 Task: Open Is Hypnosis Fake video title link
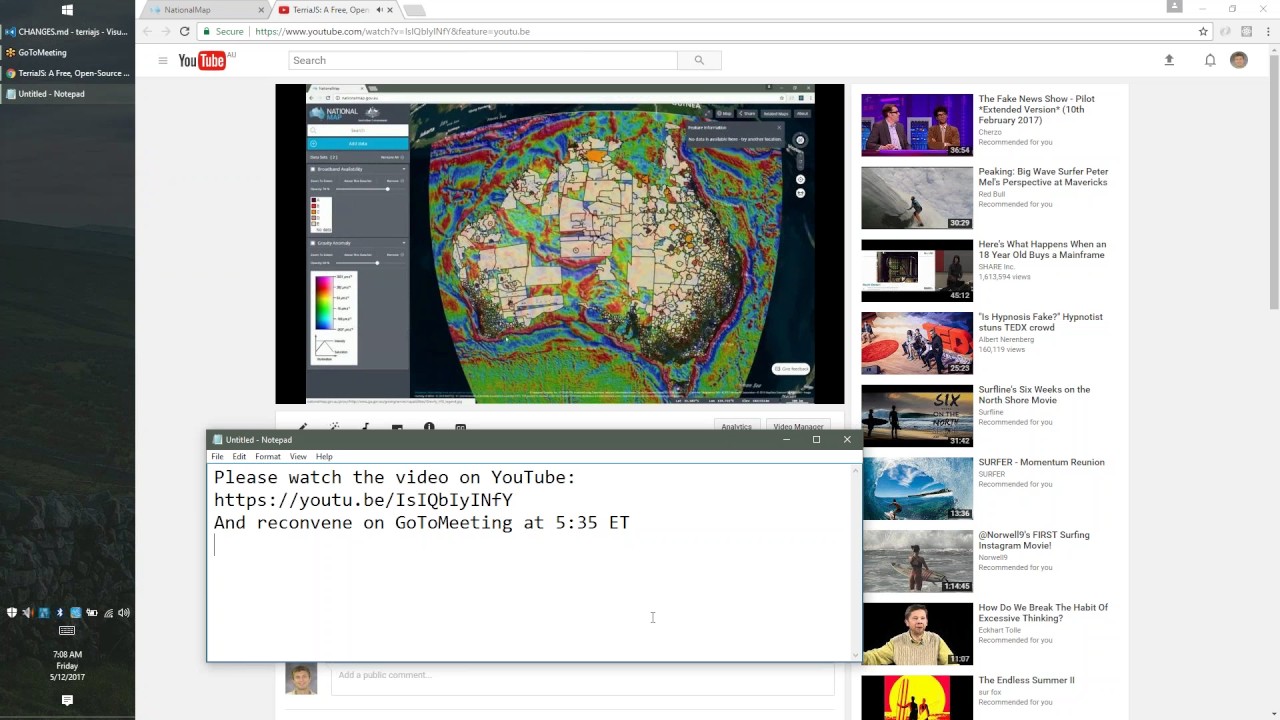[1040, 322]
